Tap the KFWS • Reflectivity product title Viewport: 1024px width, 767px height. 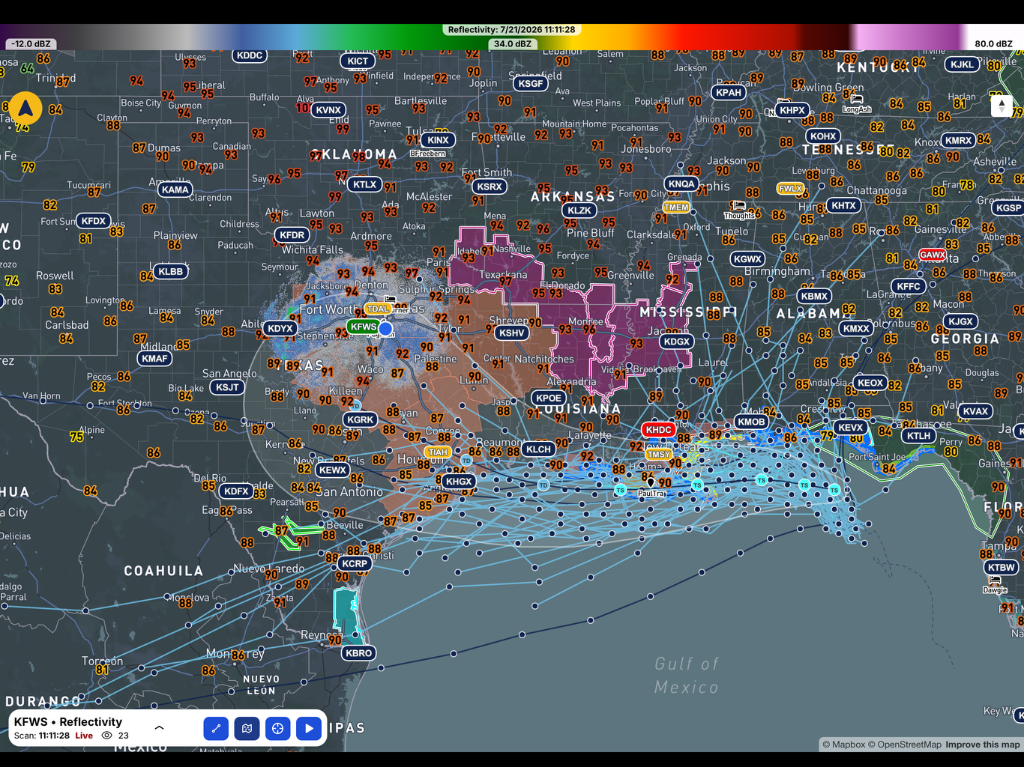click(x=68, y=721)
